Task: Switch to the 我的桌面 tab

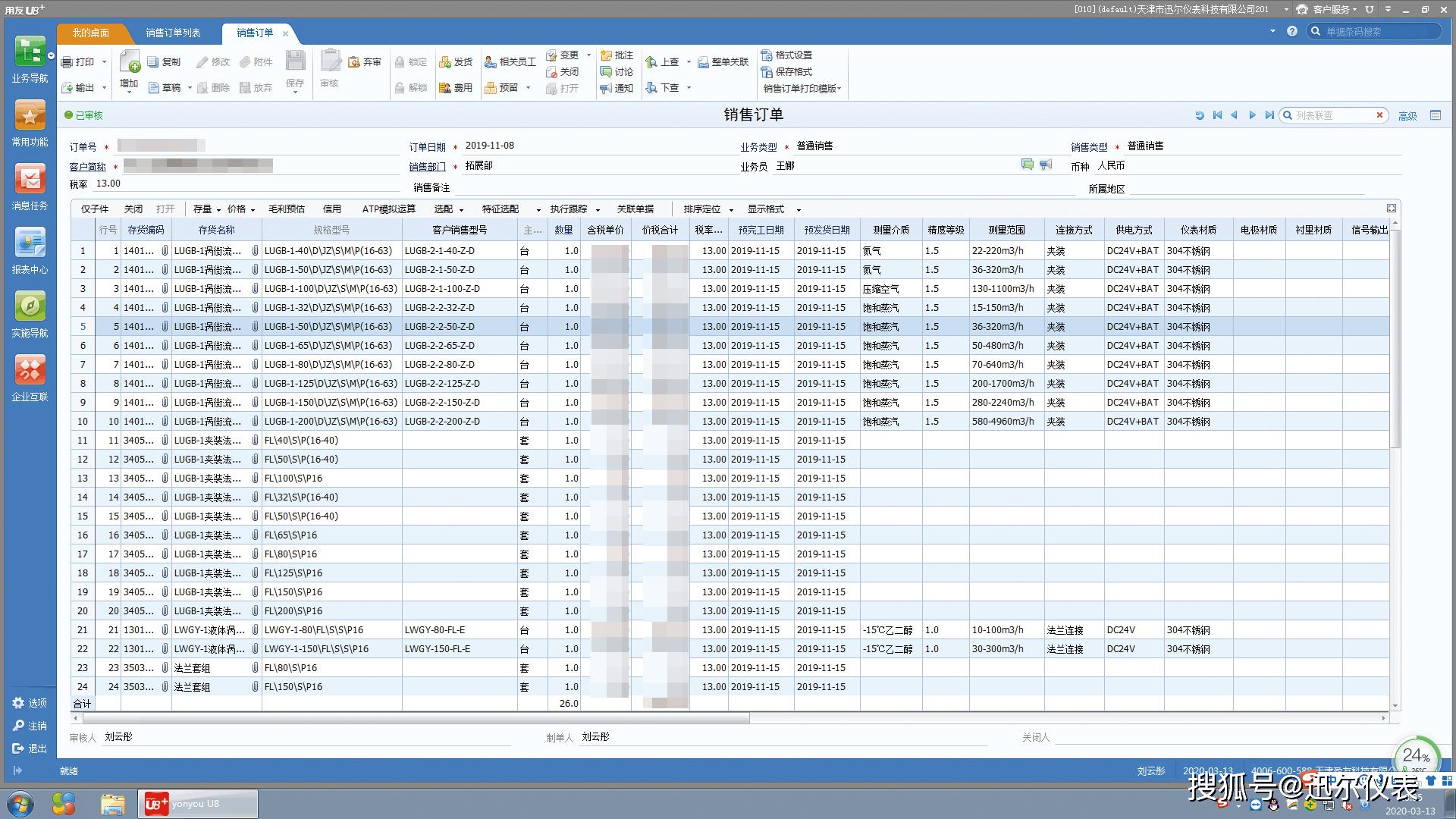Action: click(90, 33)
